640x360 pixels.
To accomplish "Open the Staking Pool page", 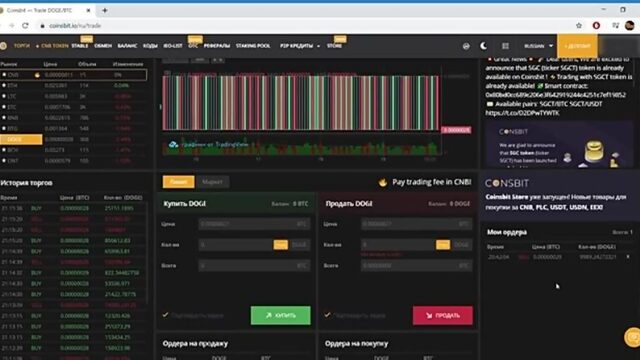I will click(253, 46).
